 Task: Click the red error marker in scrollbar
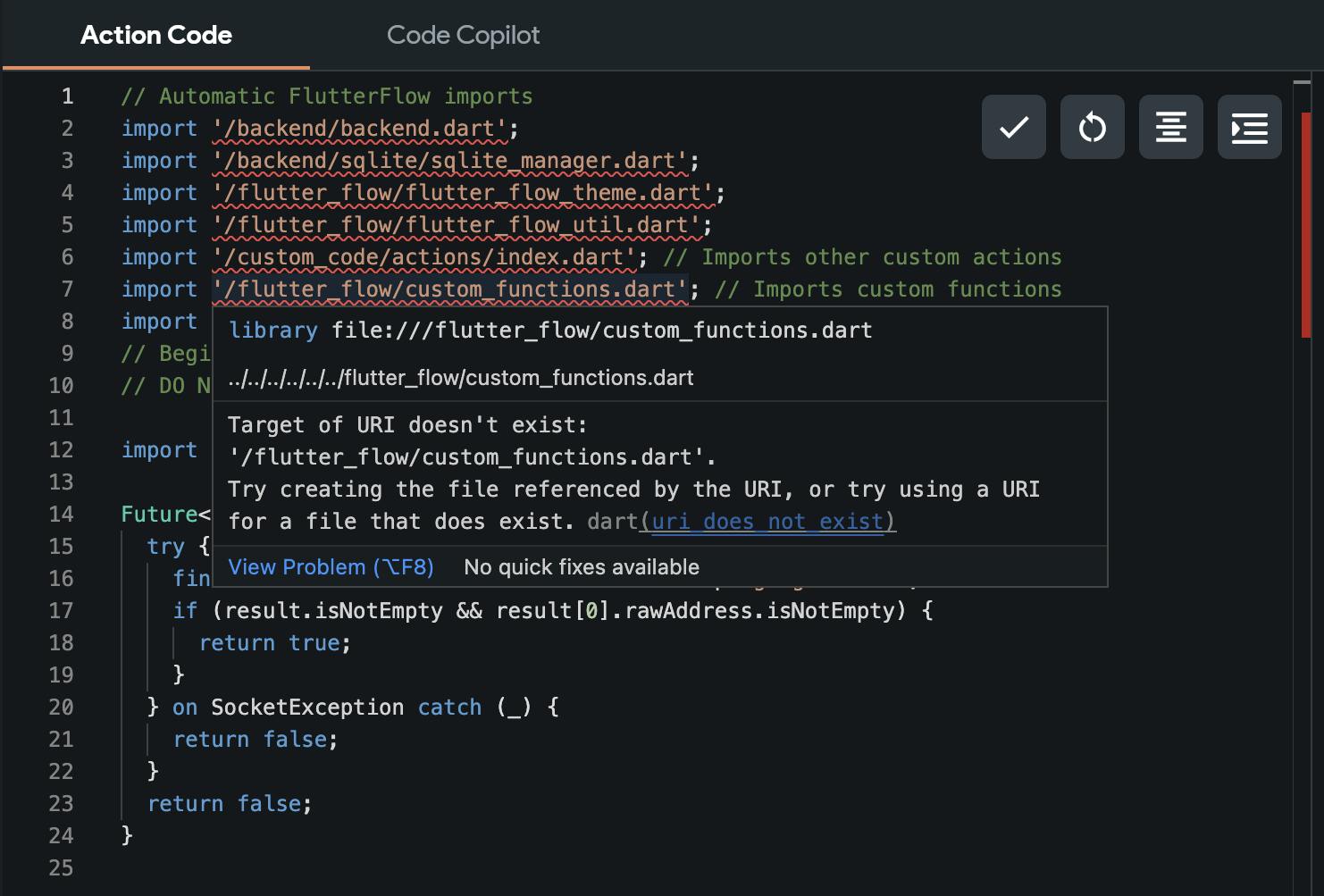[1305, 223]
